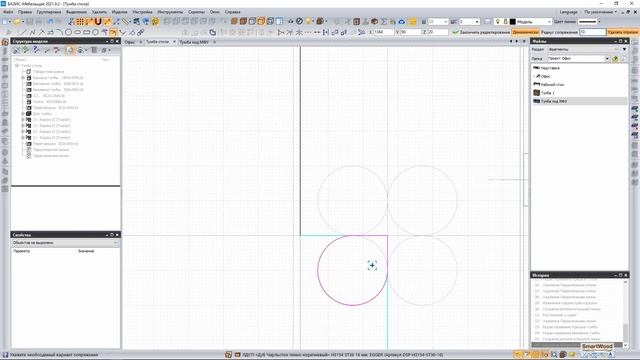Click the Y coordinate input field
This screenshot has width=640, height=360.
point(410,32)
